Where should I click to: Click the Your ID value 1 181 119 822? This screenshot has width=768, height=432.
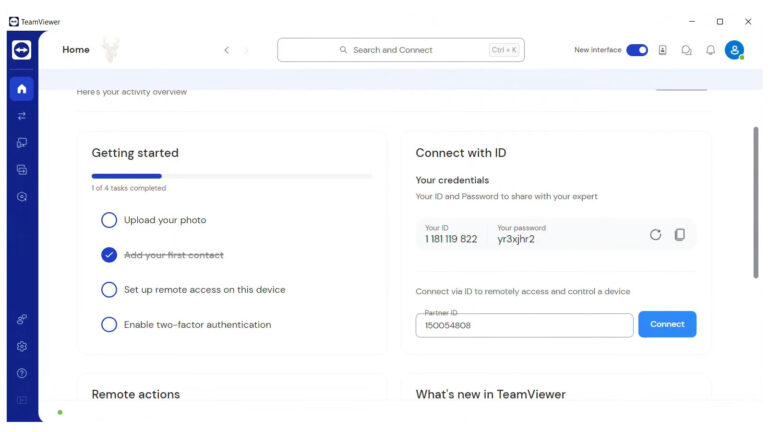point(451,239)
